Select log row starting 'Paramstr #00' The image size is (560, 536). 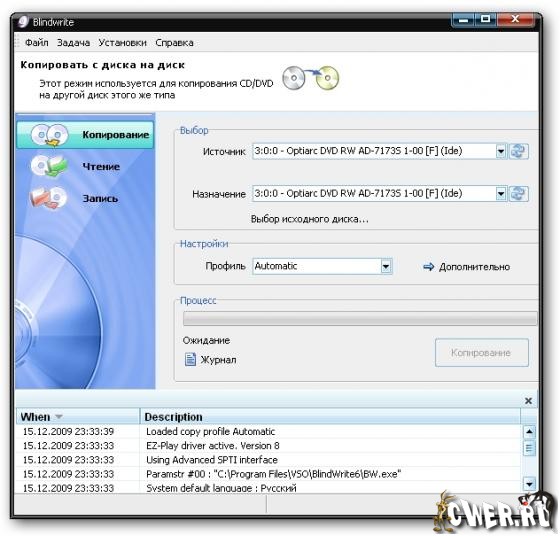point(269,474)
